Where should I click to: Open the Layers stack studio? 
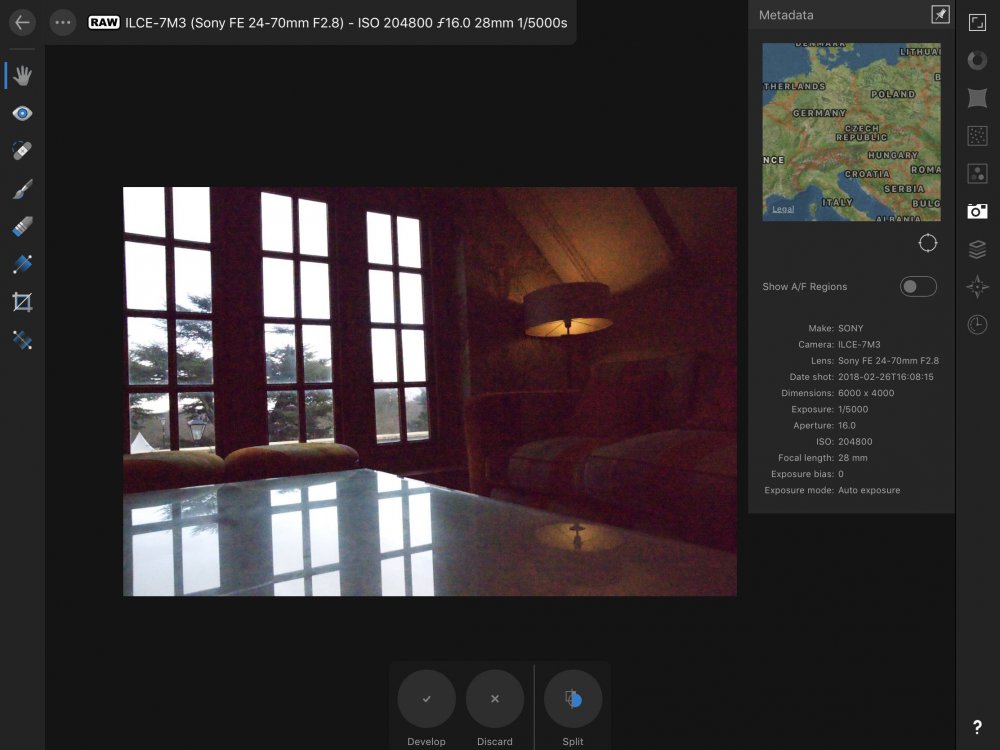(977, 249)
